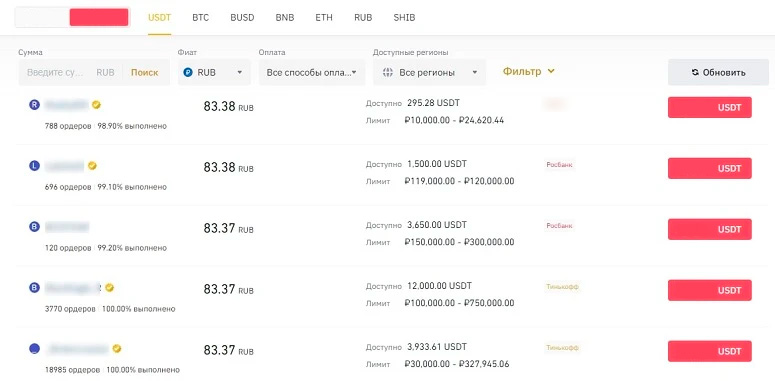
Task: Click verified badge of 696-order merchant
Action: click(92, 166)
